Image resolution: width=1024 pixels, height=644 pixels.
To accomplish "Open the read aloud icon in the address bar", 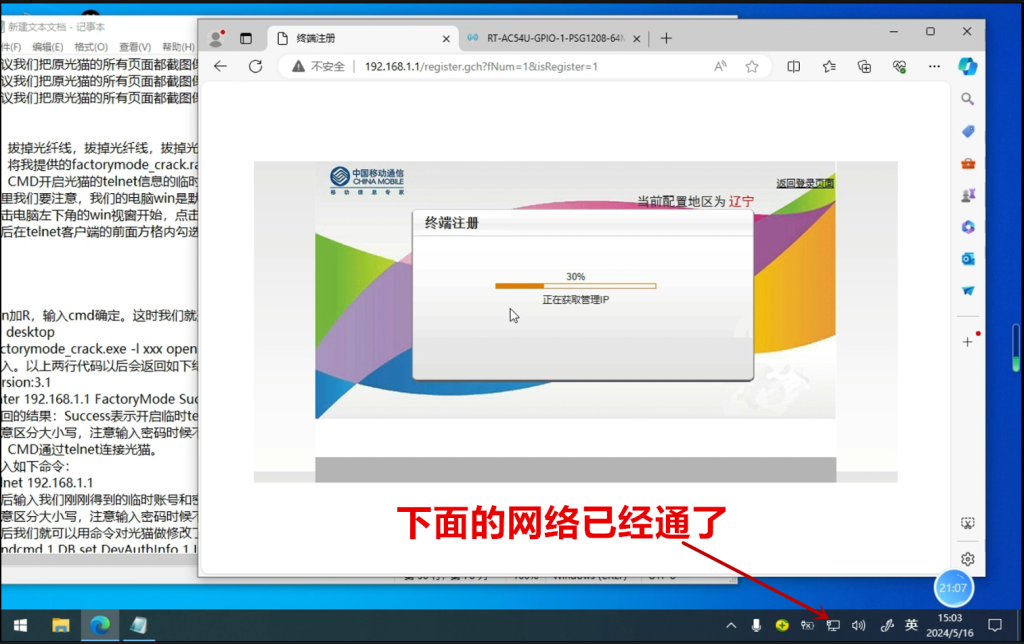I will point(720,67).
